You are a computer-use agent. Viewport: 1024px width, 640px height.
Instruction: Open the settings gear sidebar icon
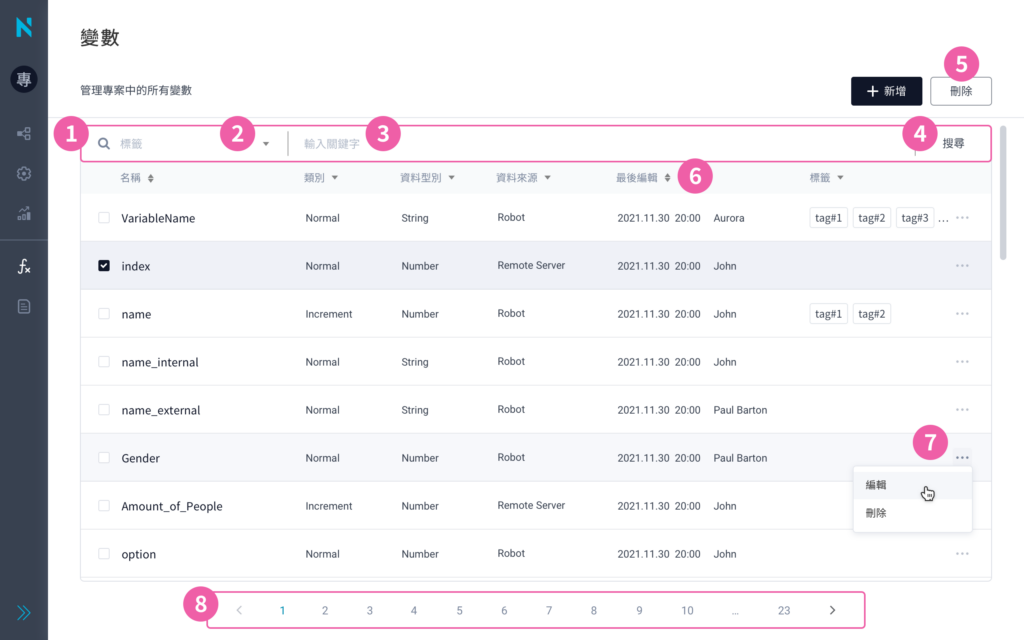tap(24, 174)
